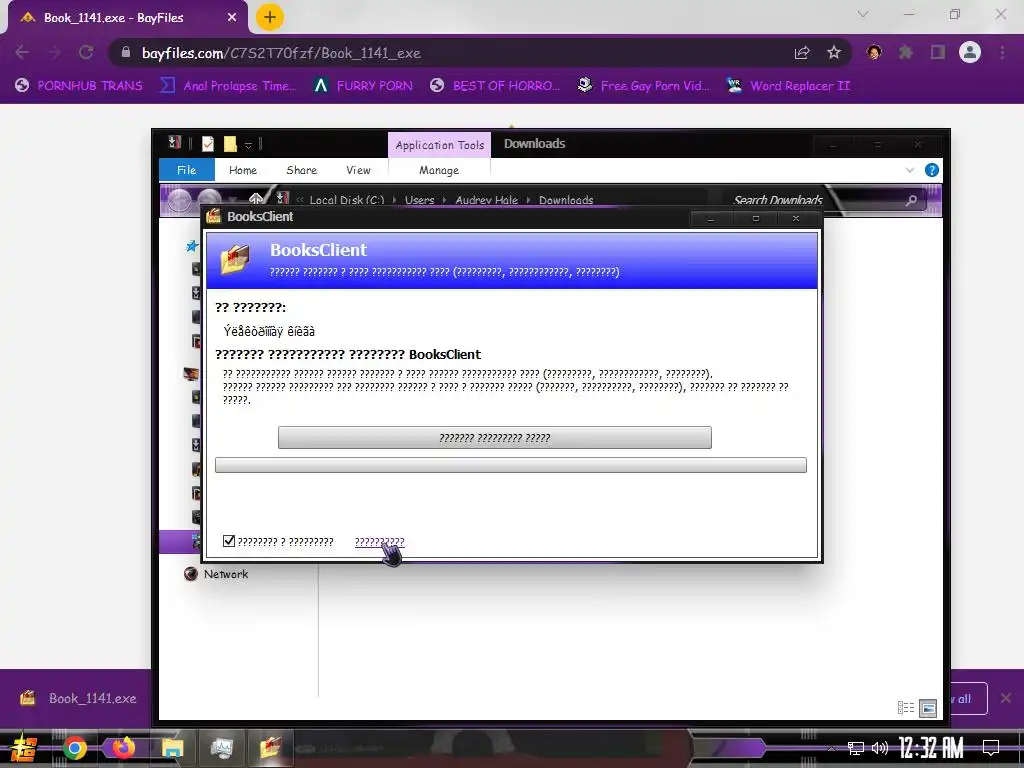Image resolution: width=1024 pixels, height=768 pixels.
Task: Expand the Explorer ribbon chevron
Action: point(910,170)
